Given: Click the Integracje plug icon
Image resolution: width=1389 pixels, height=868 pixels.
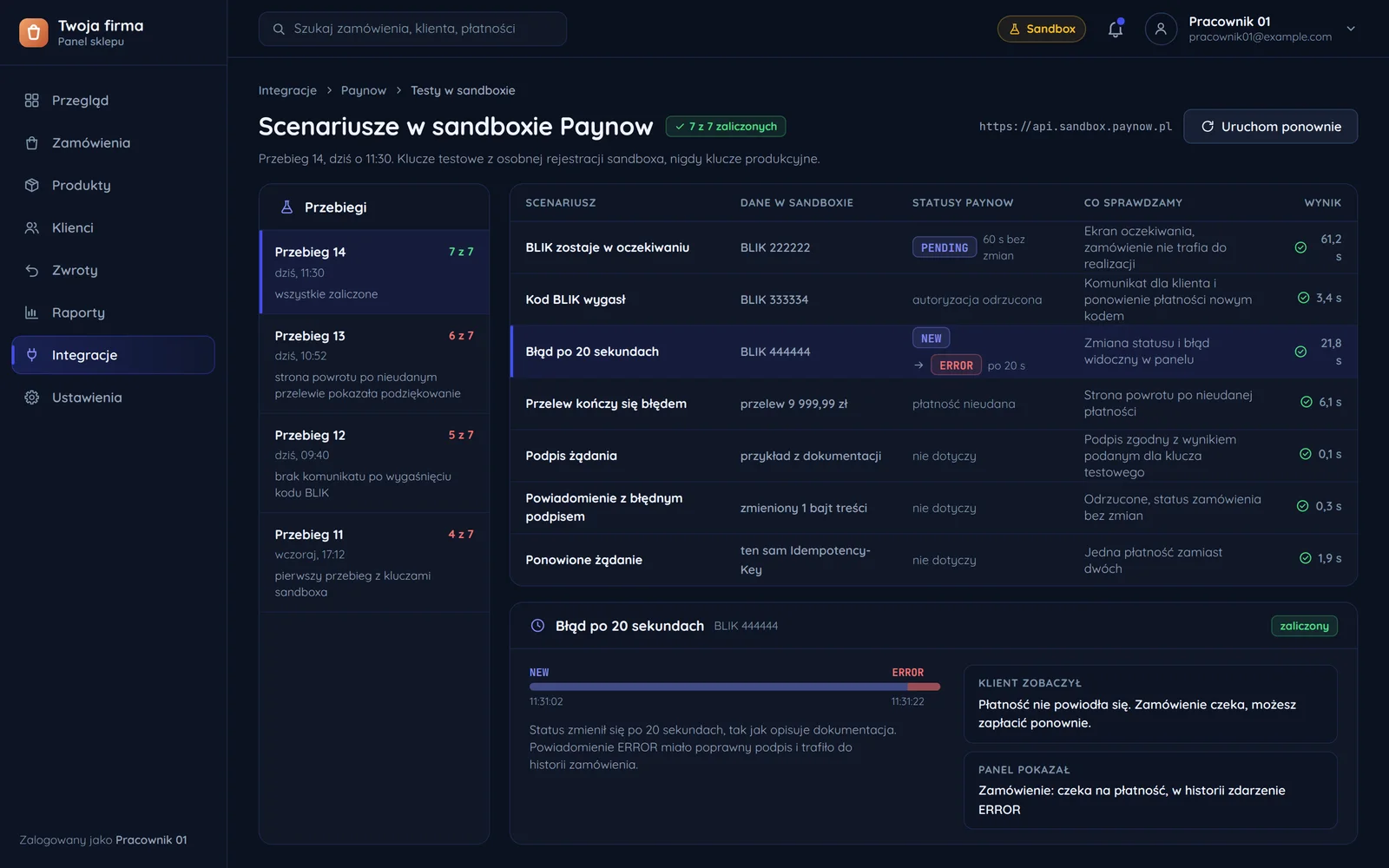Looking at the screenshot, I should 32,355.
